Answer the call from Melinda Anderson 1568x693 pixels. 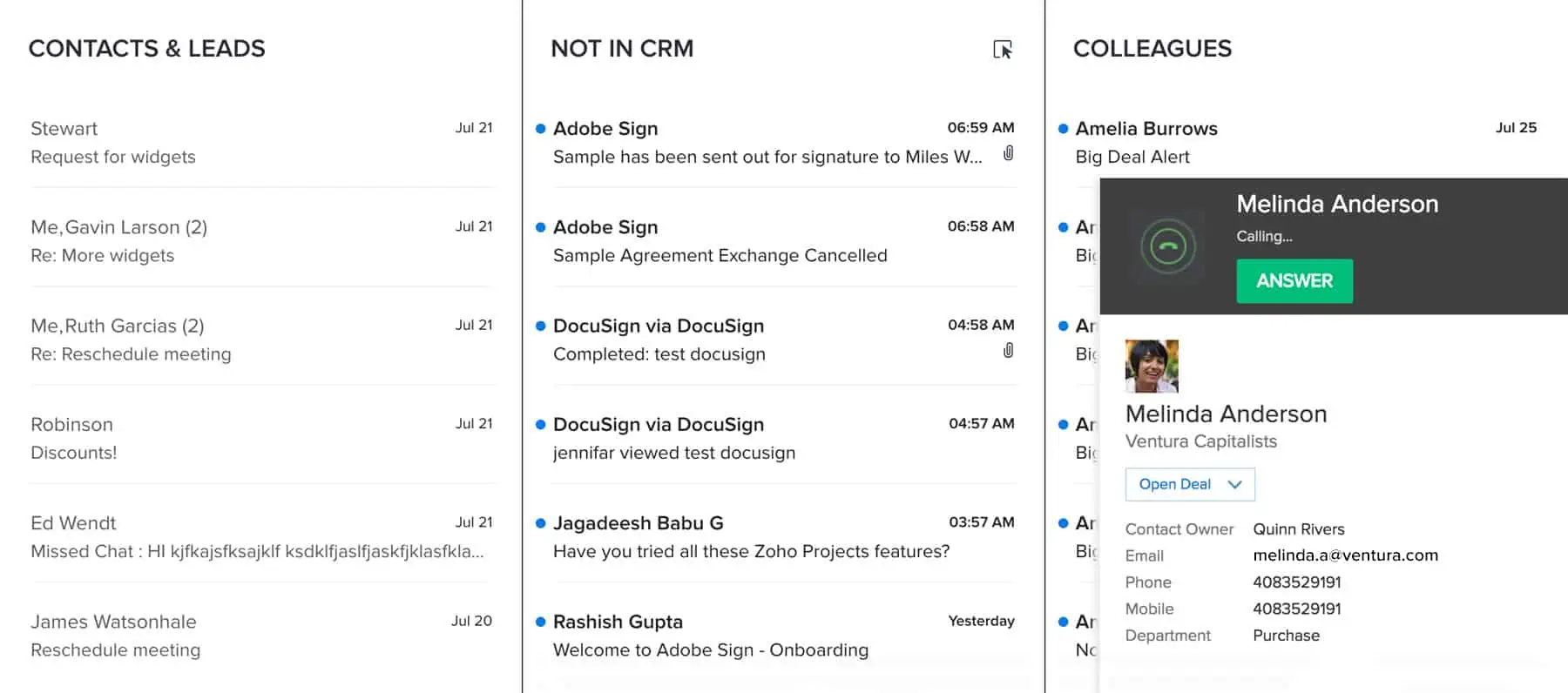pos(1294,281)
